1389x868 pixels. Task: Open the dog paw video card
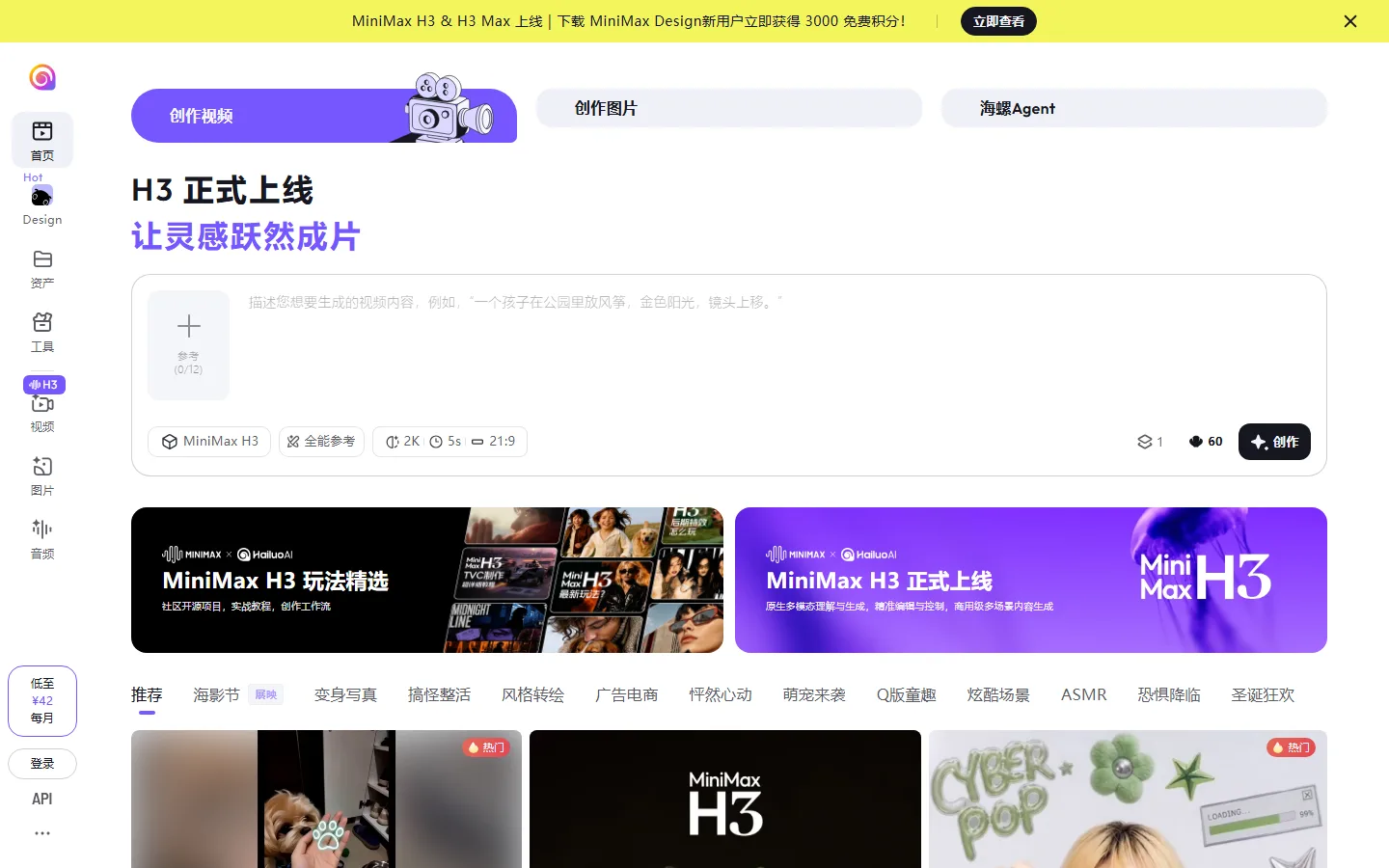click(x=326, y=799)
